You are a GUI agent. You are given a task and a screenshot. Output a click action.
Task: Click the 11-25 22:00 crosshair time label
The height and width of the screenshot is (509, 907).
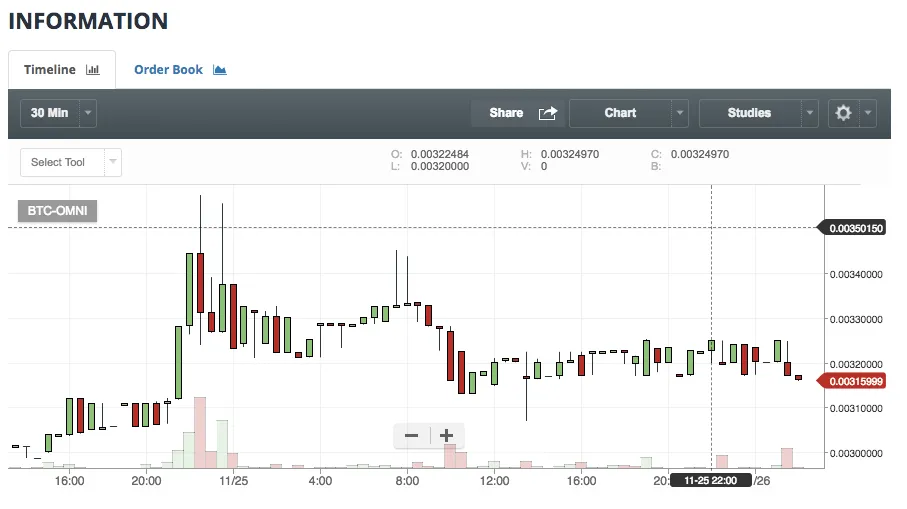coord(710,481)
